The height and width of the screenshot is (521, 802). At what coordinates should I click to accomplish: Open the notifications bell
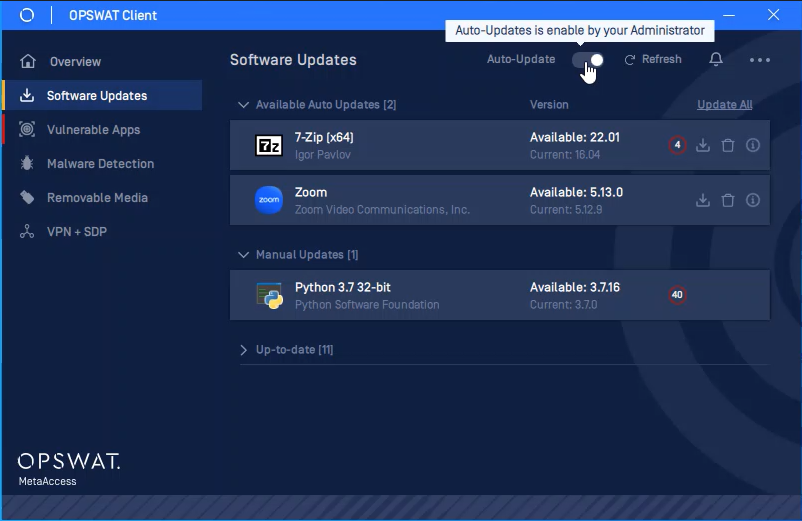click(716, 59)
